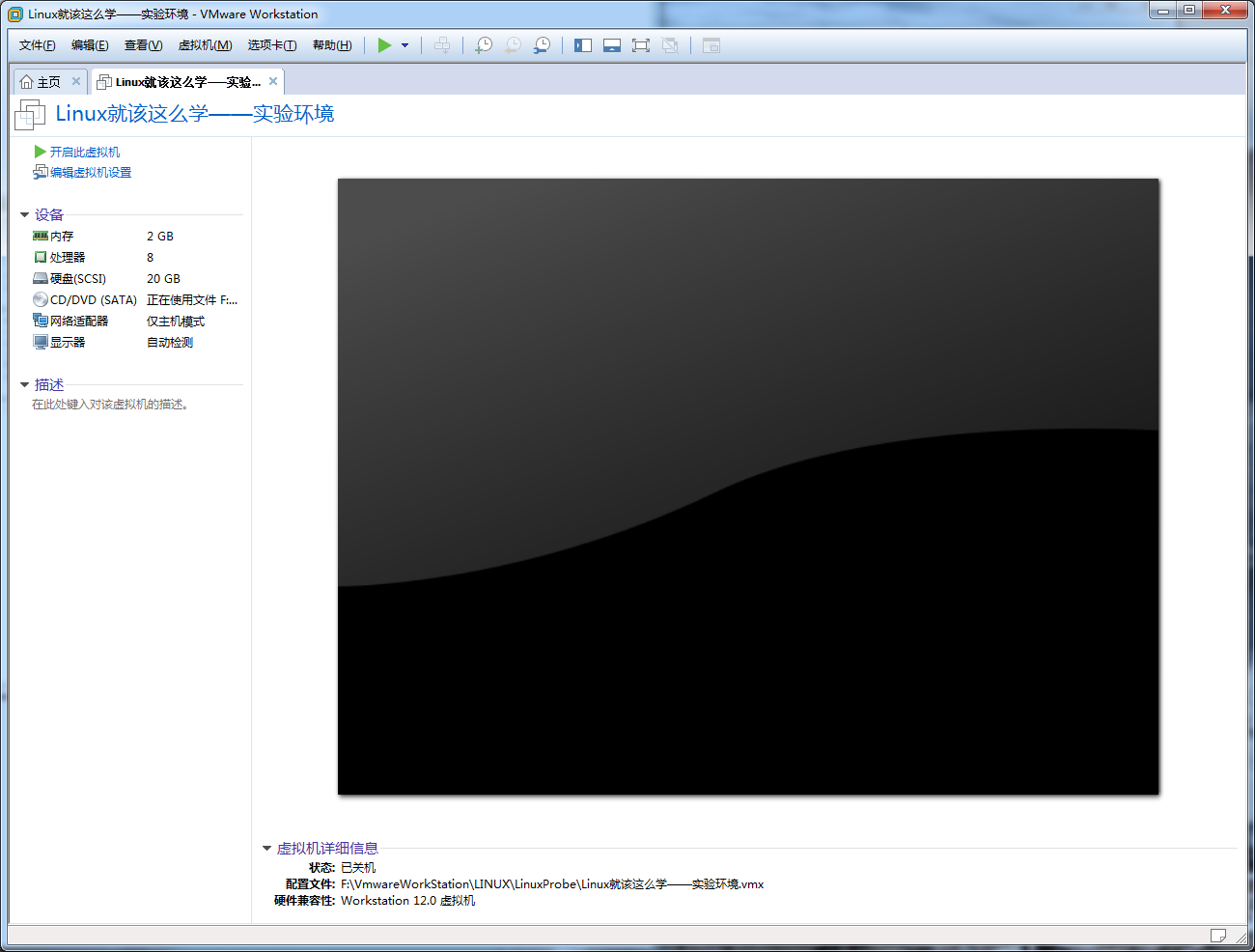Open the snapshot manager toolbar icon
Screen dimensions: 1255x952
[543, 45]
